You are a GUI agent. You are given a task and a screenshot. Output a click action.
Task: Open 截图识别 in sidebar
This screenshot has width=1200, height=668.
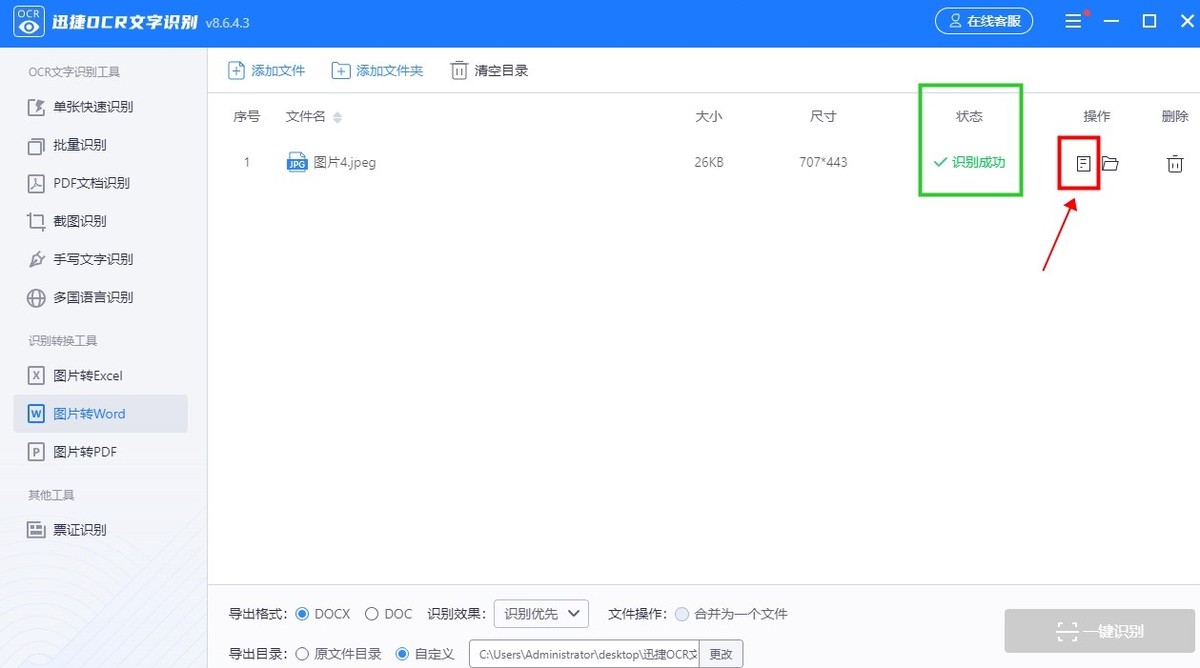pyautogui.click(x=100, y=221)
